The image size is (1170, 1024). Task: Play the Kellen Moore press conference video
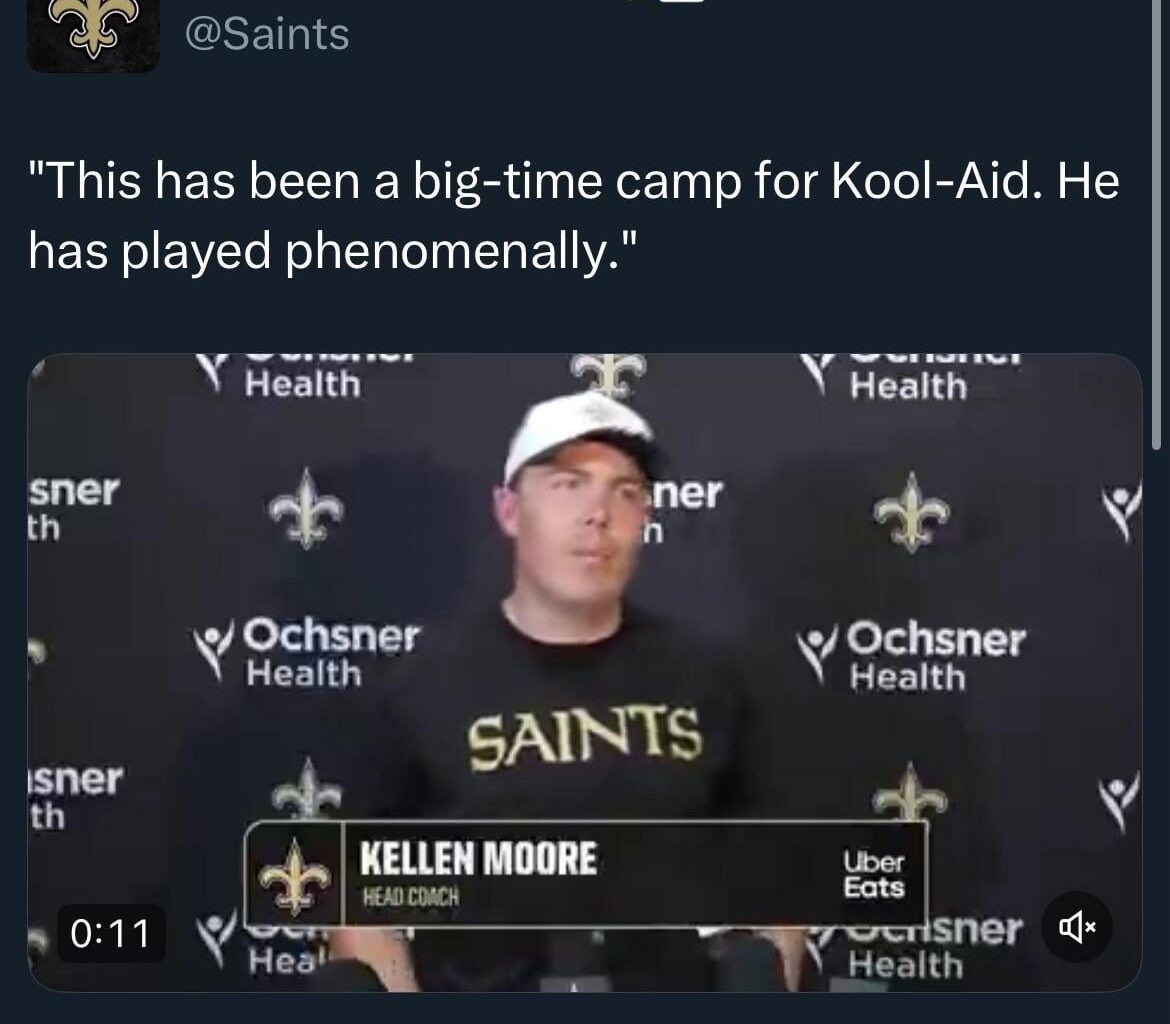585,672
